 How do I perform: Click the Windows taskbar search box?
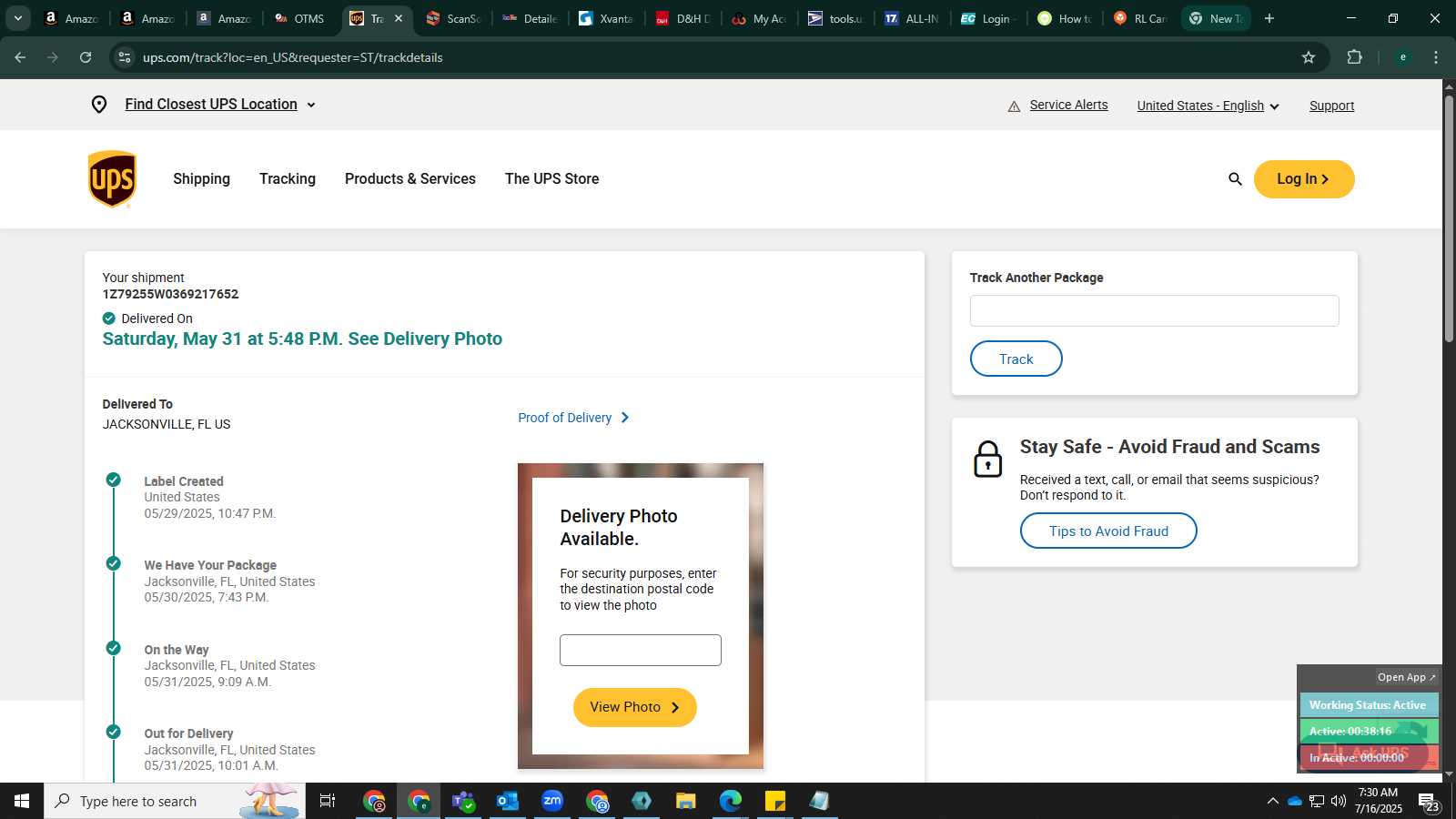[175, 801]
